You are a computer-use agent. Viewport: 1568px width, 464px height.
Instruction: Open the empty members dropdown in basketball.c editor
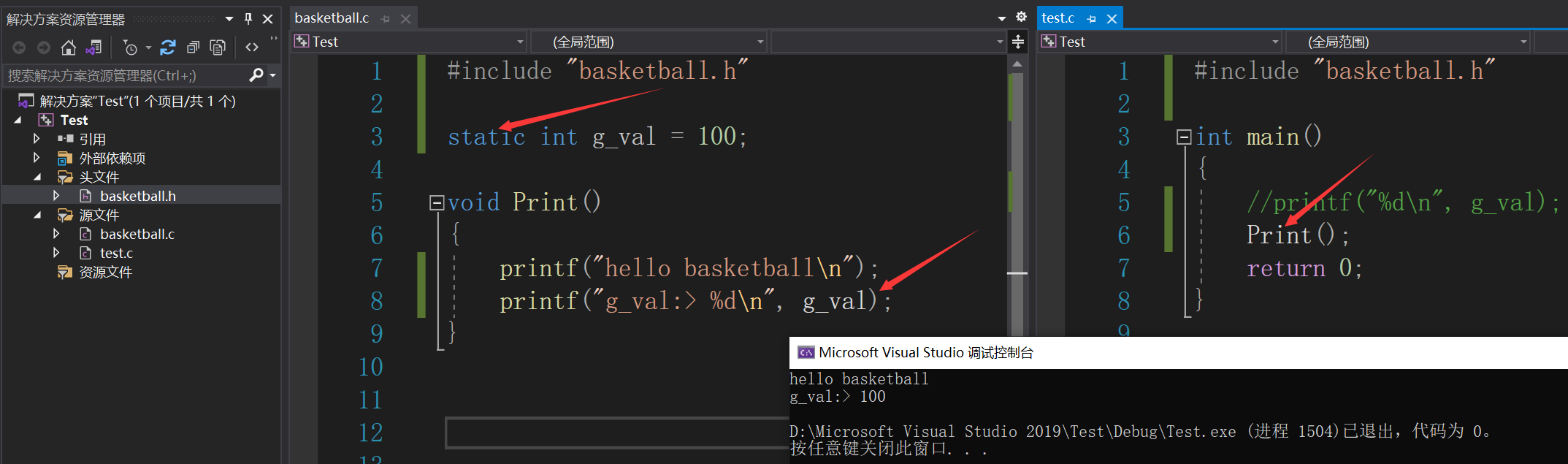click(888, 42)
